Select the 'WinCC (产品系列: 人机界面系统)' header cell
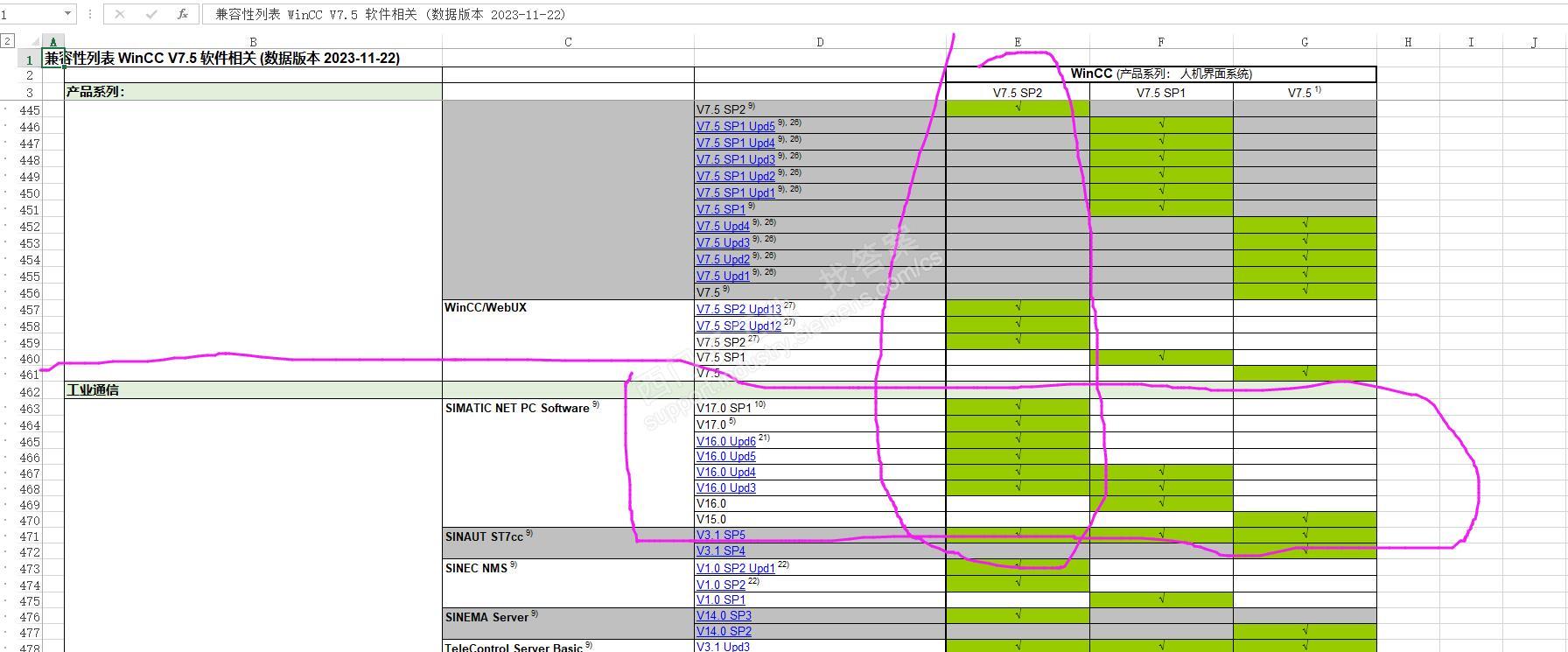Image resolution: width=1568 pixels, height=652 pixels. coord(1161,74)
